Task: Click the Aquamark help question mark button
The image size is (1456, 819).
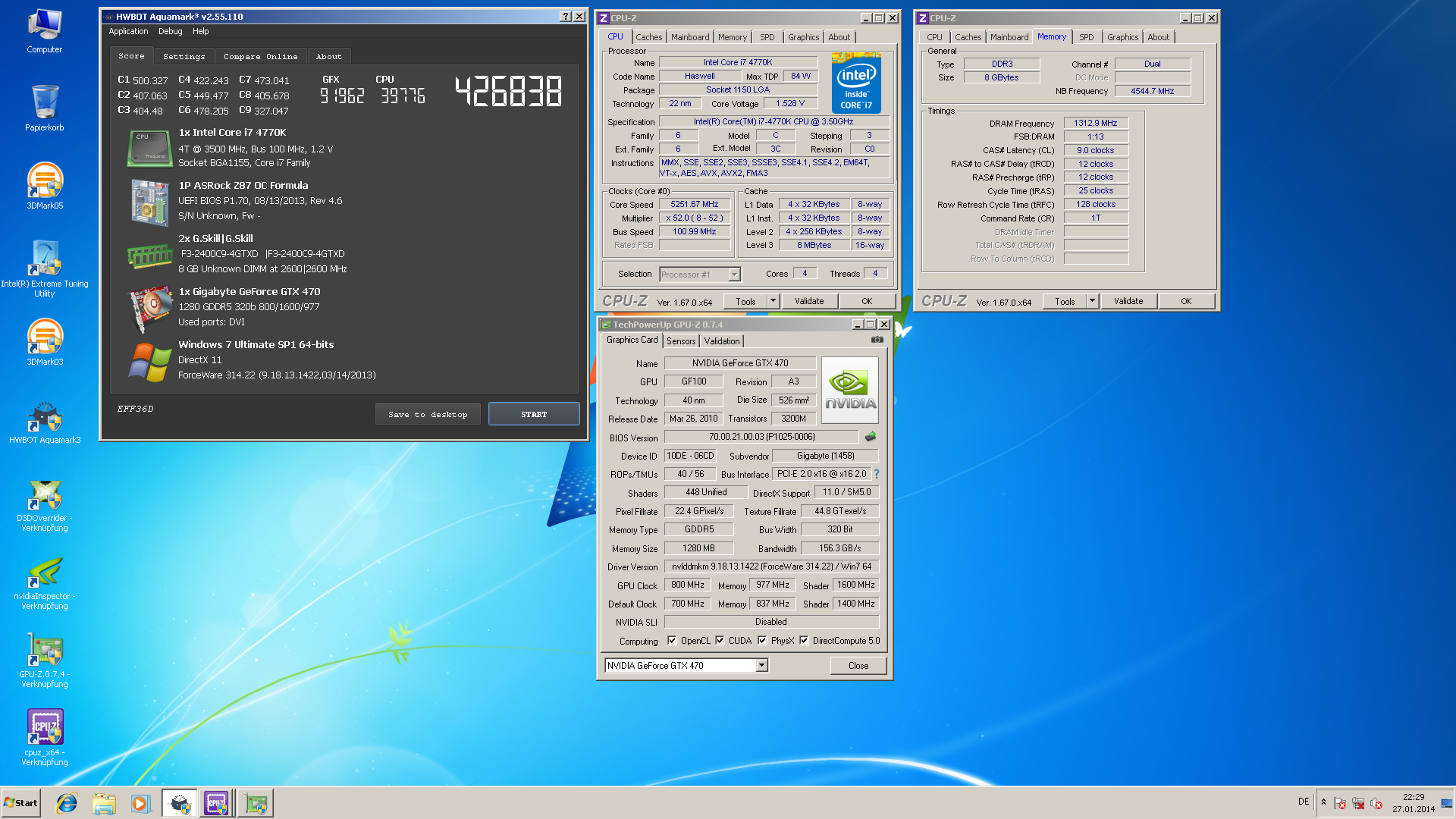Action: tap(566, 17)
